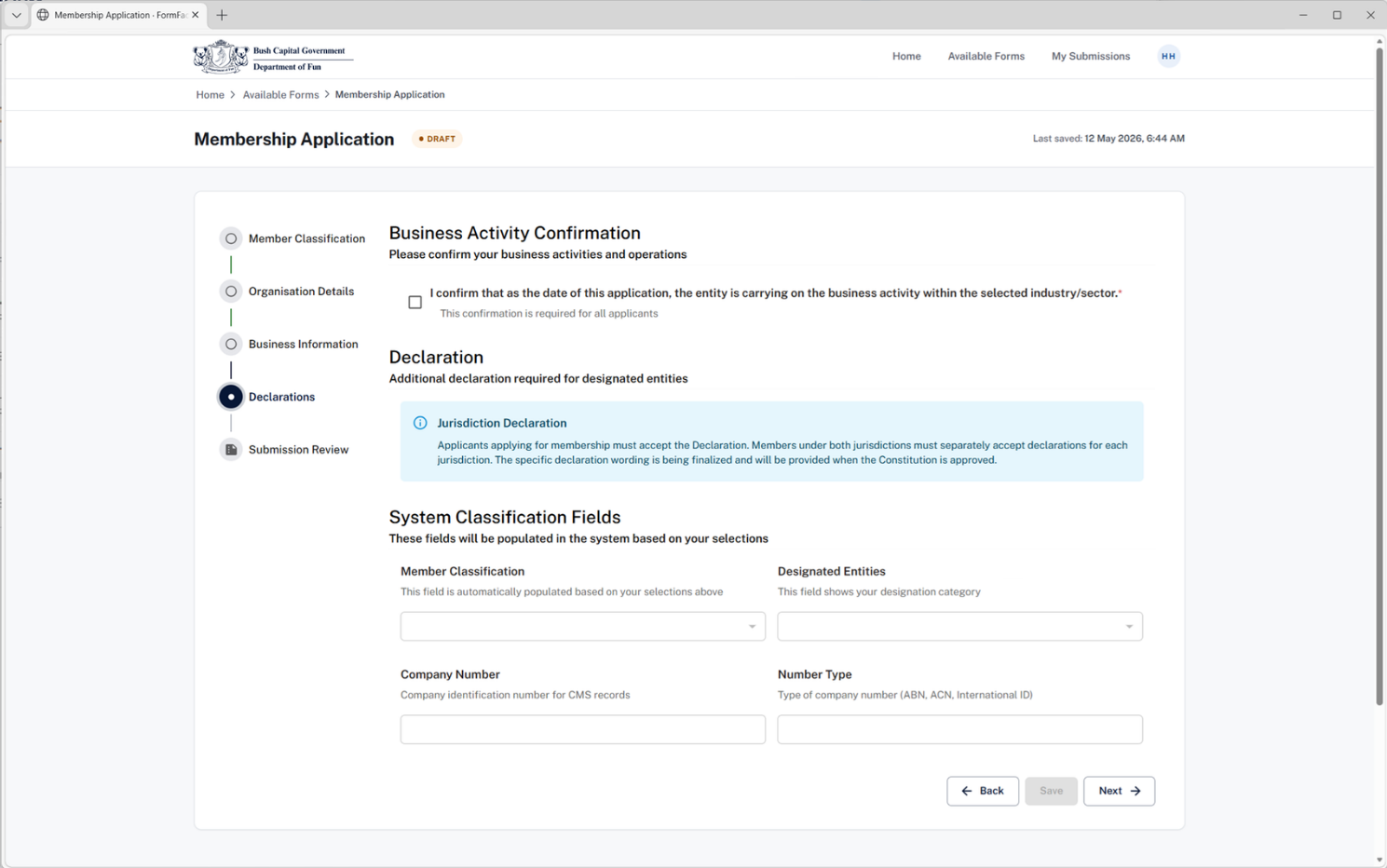Click the Member Classification step circle icon
This screenshot has width=1387, height=868.
pos(231,238)
